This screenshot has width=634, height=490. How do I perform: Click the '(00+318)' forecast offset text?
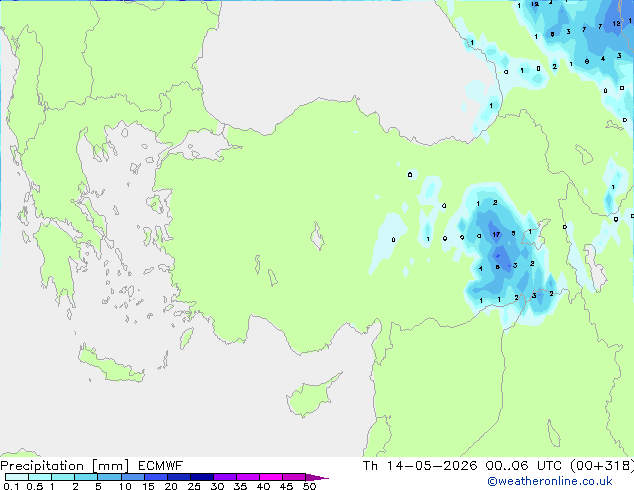(x=602, y=466)
